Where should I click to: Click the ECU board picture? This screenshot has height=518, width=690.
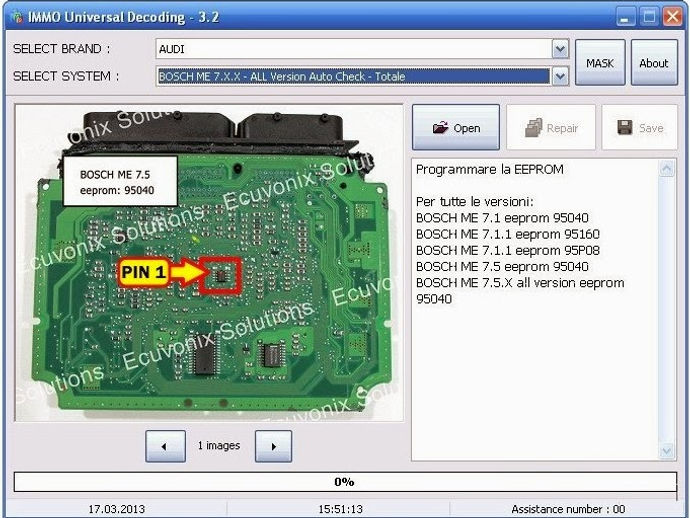tap(209, 263)
